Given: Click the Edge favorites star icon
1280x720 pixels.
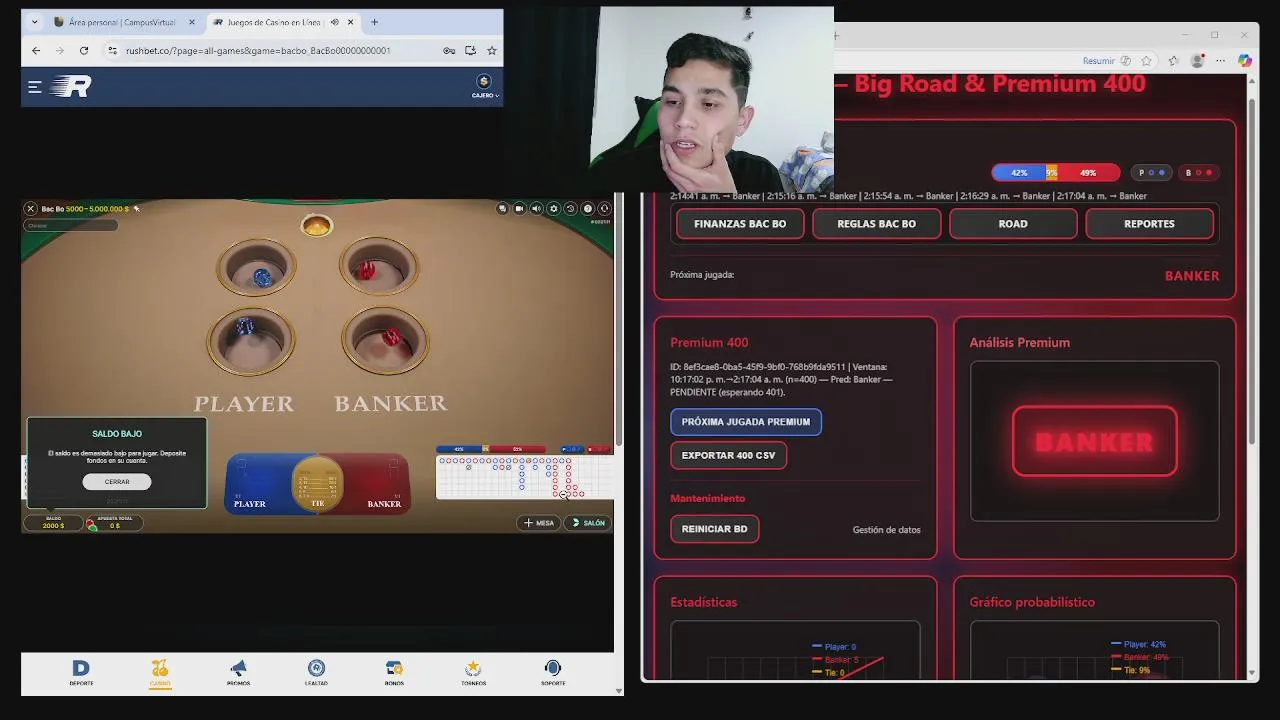Looking at the screenshot, I should click(1146, 61).
